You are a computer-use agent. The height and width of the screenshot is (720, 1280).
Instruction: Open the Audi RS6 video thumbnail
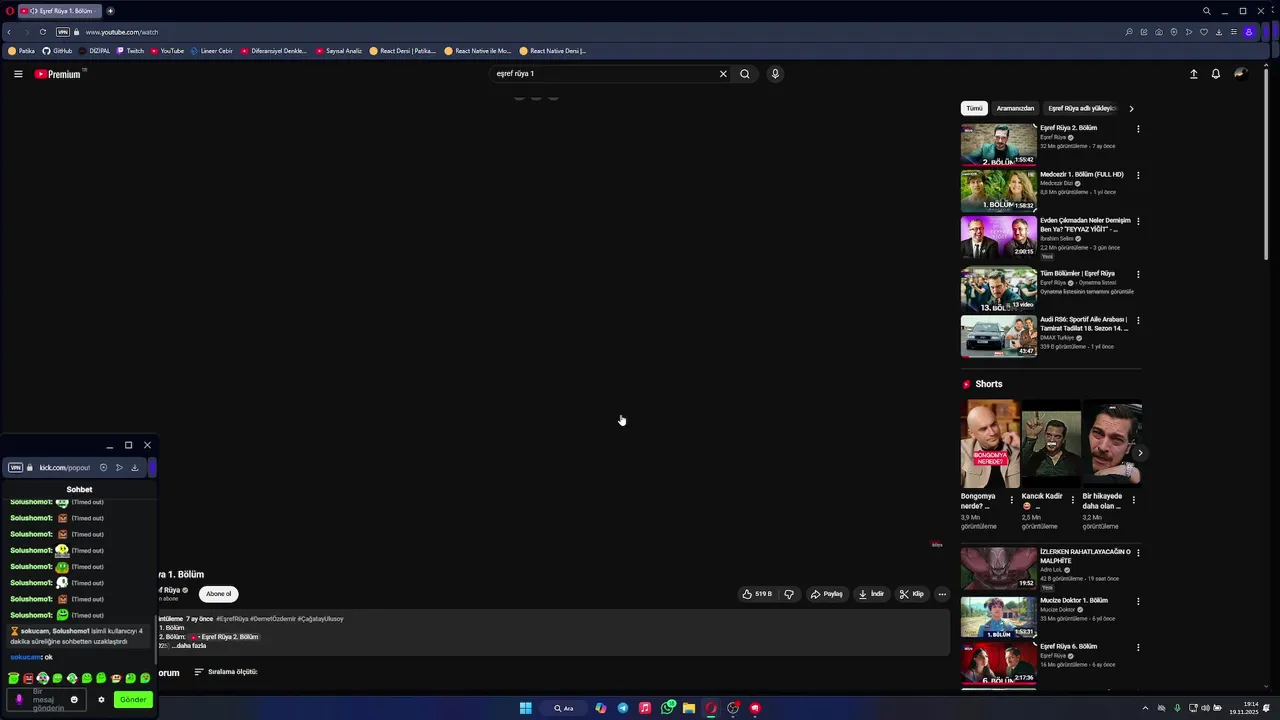[998, 336]
